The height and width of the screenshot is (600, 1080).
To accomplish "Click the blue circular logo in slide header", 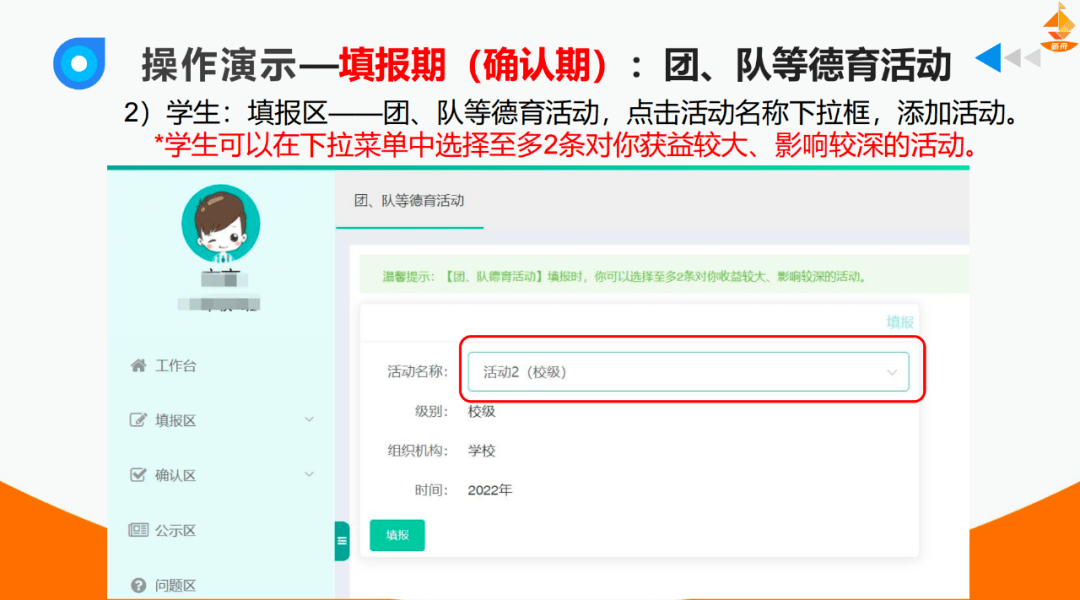I will click(x=79, y=63).
